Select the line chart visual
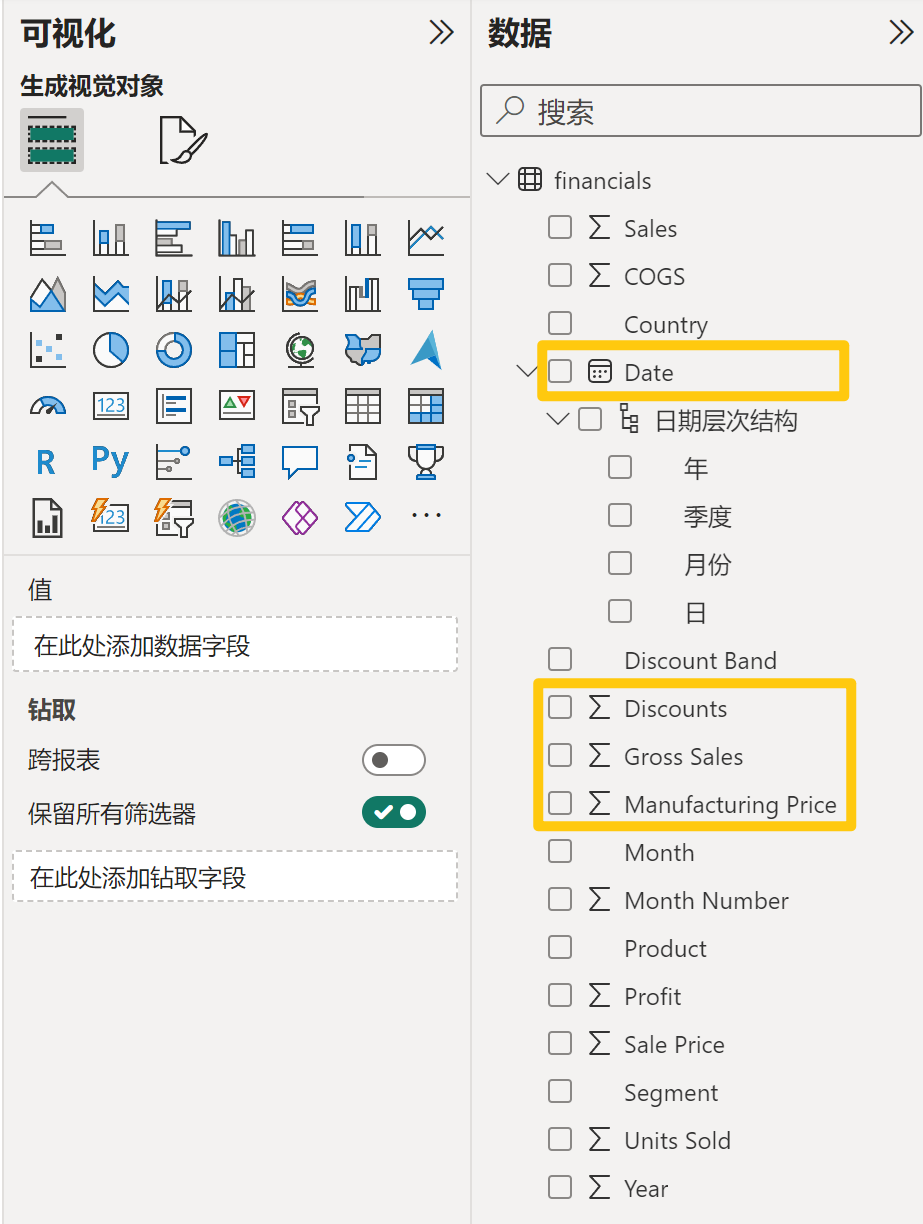Image resolution: width=923 pixels, height=1224 pixels. tap(426, 238)
